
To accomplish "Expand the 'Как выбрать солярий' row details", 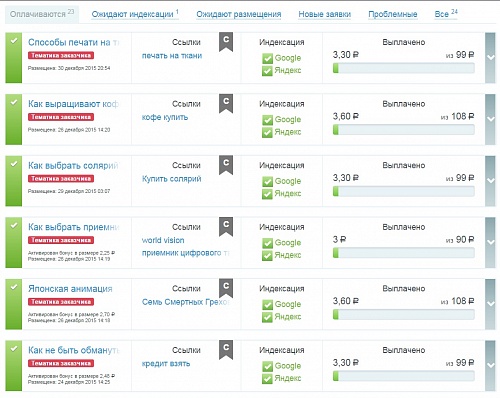I will [490, 181].
